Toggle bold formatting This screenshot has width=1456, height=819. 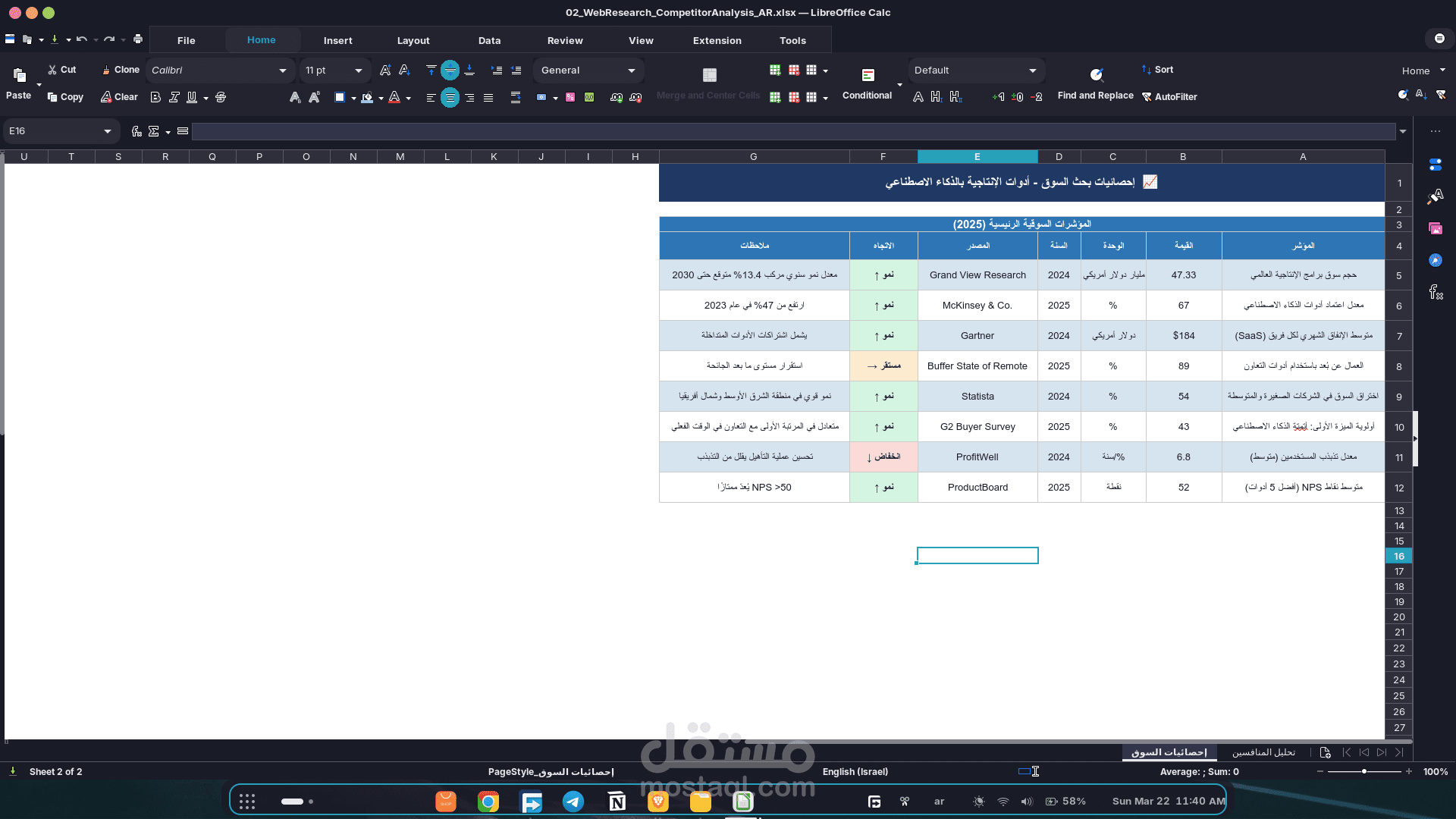pos(155,97)
